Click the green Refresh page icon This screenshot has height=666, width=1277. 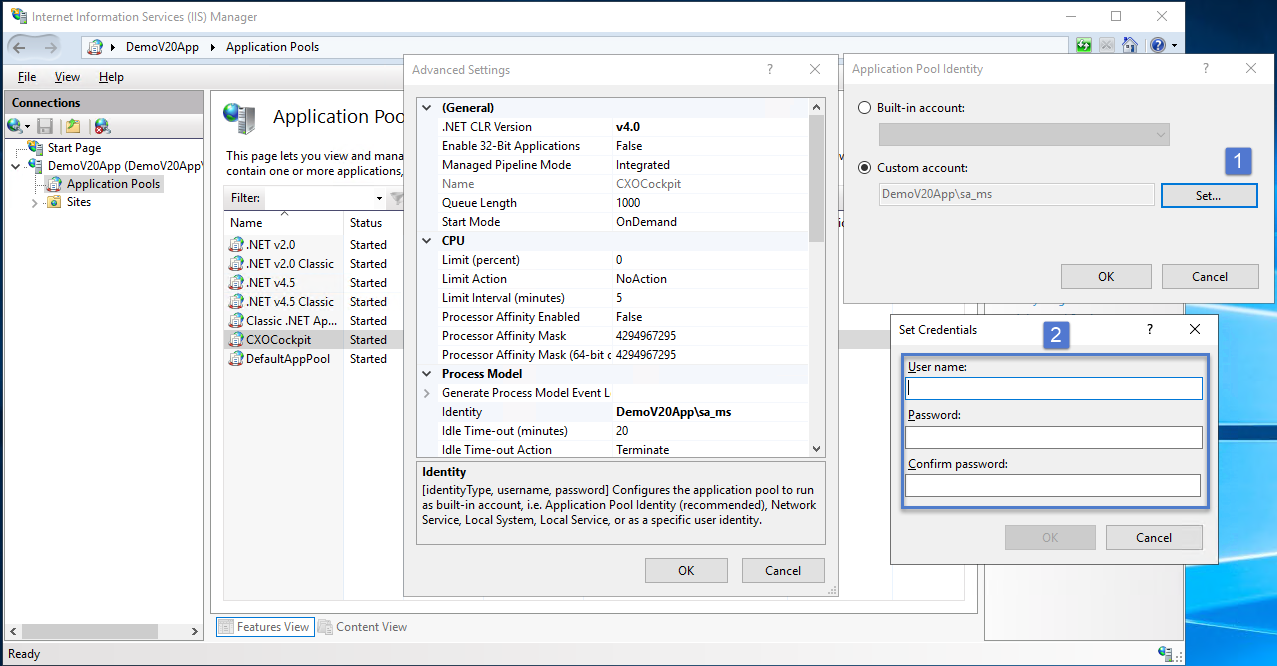click(1084, 46)
